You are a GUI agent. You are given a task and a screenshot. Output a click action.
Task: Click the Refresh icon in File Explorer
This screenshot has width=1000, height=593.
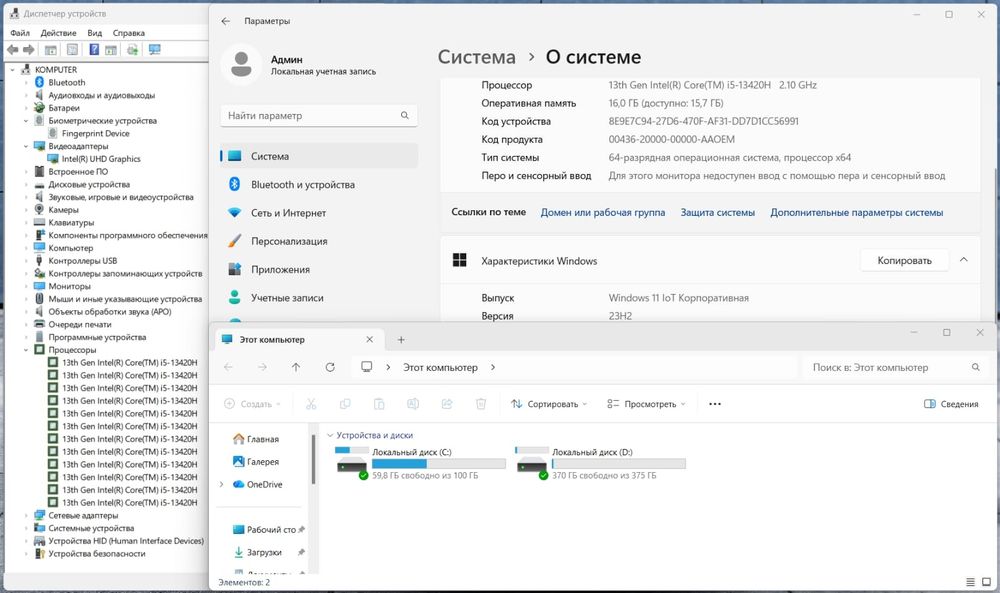(x=330, y=367)
